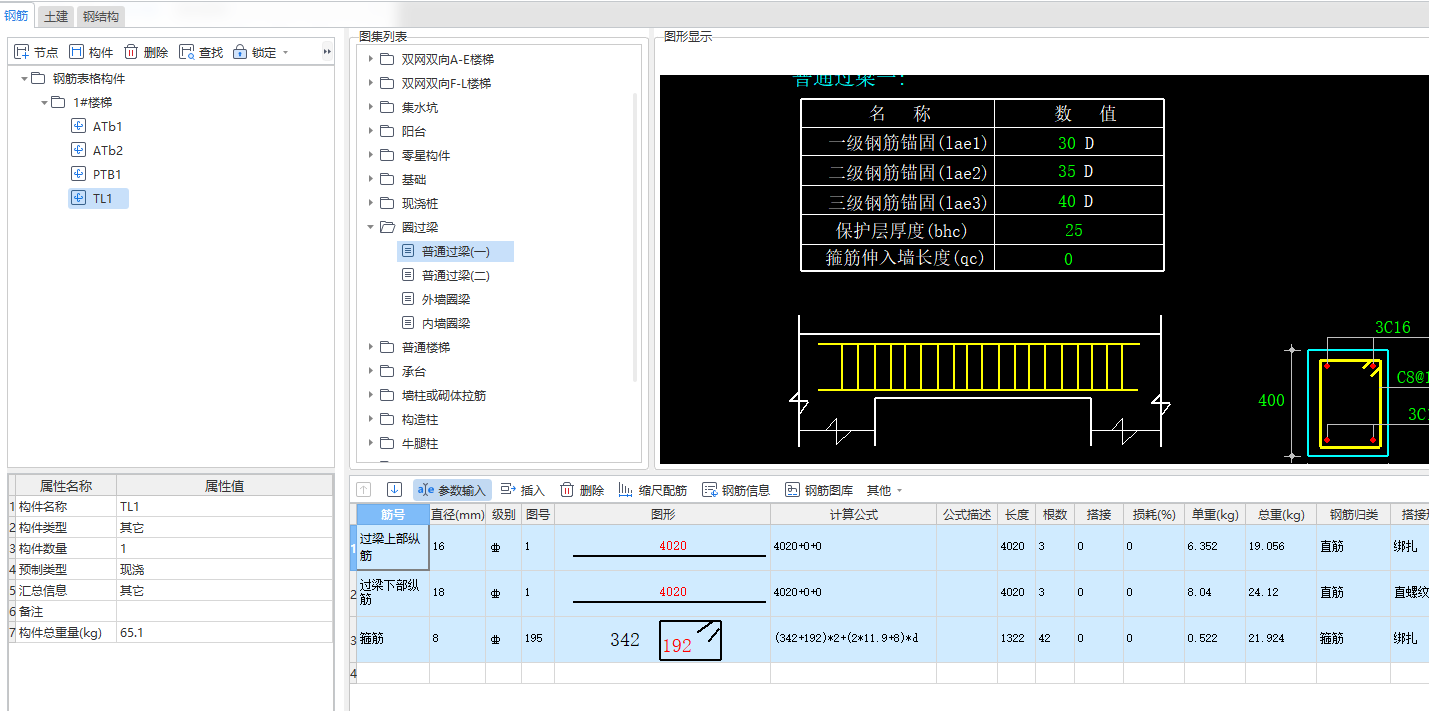This screenshot has height=711, width=1429.
Task: Click the 钢筋图库 button
Action: [819, 490]
